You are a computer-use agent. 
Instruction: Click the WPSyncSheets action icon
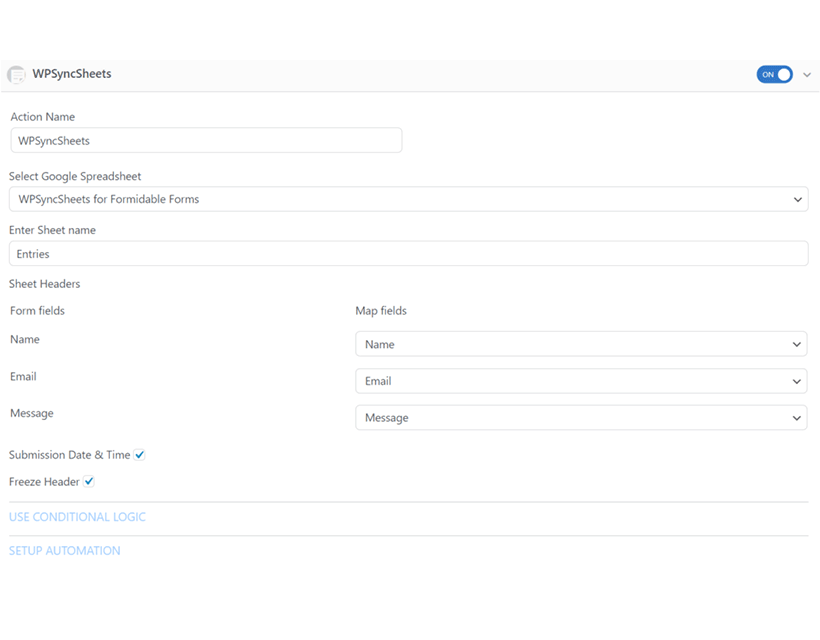coord(16,74)
